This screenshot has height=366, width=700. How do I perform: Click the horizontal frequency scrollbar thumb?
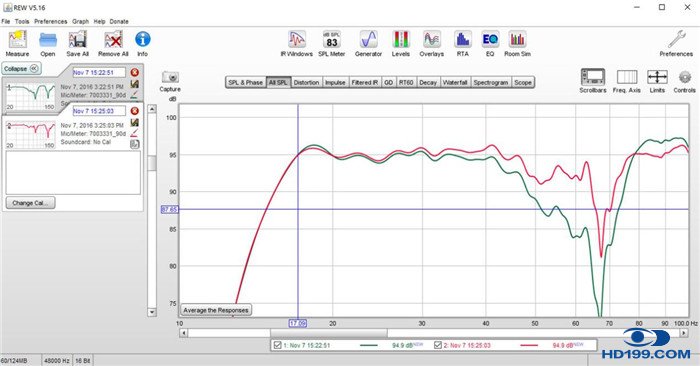click(x=329, y=333)
